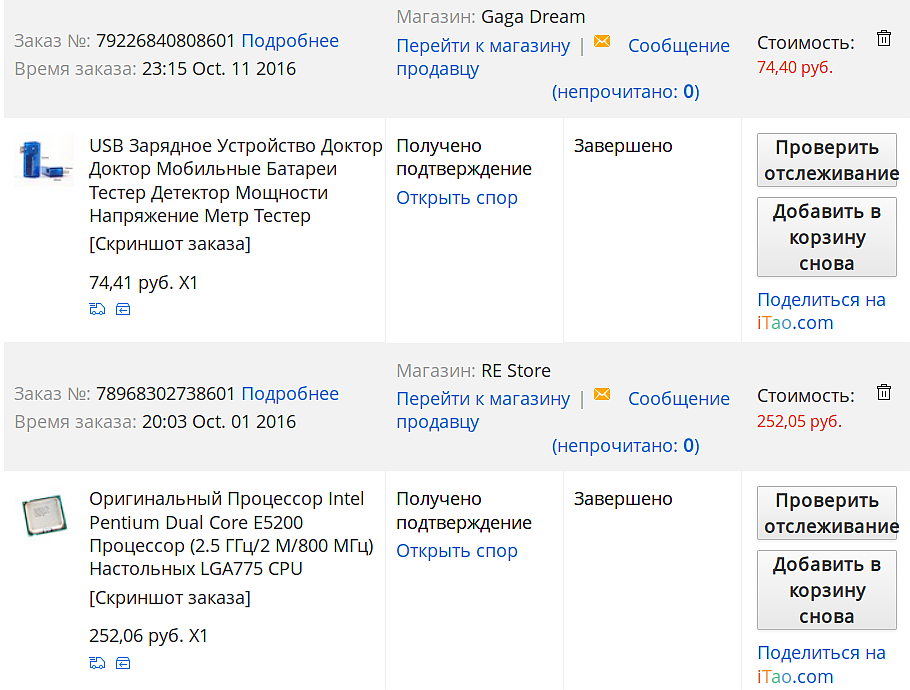The width and height of the screenshot is (910, 690).
Task: View order screenshot for the Intel Pentium processor
Action: (x=170, y=598)
